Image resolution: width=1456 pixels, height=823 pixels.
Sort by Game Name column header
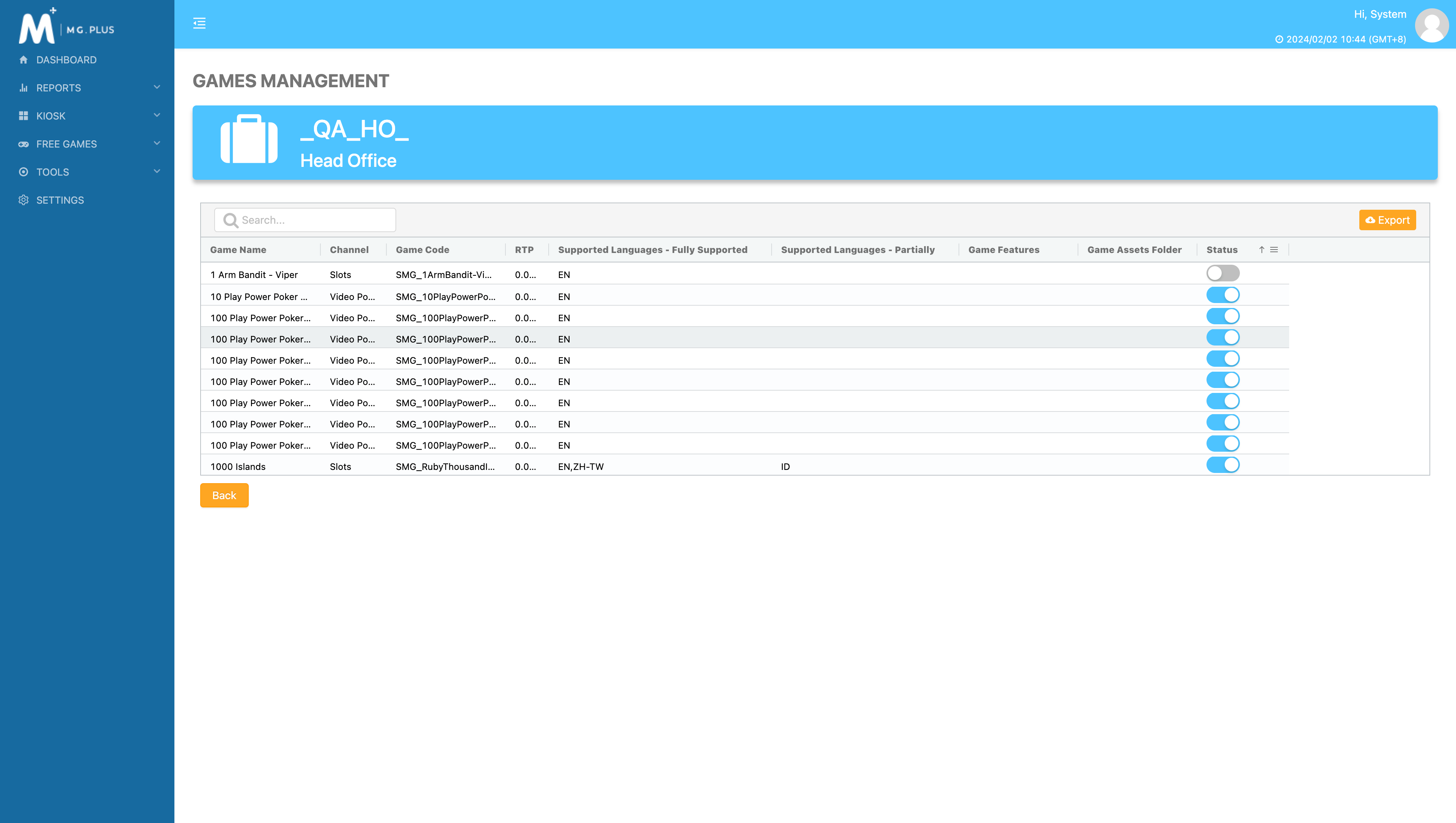click(x=238, y=250)
